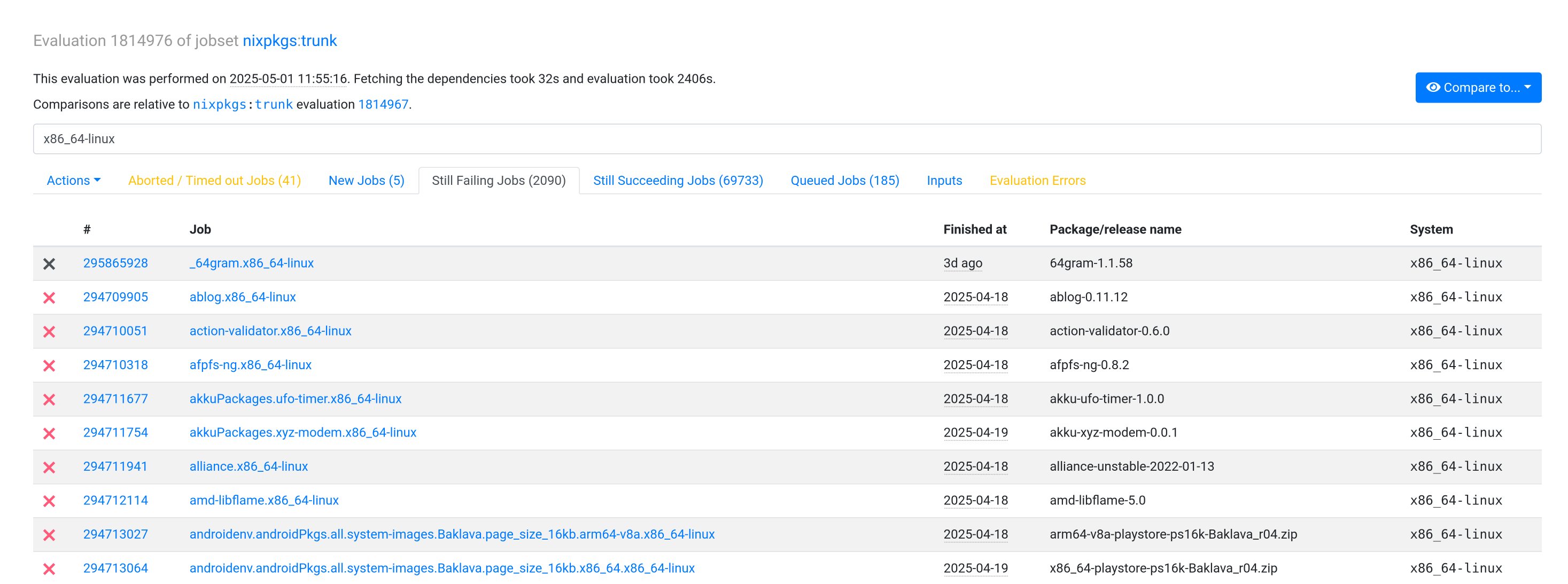This screenshot has height=584, width=1568.
Task: Click the '3d ago' finished time
Action: pos(962,263)
